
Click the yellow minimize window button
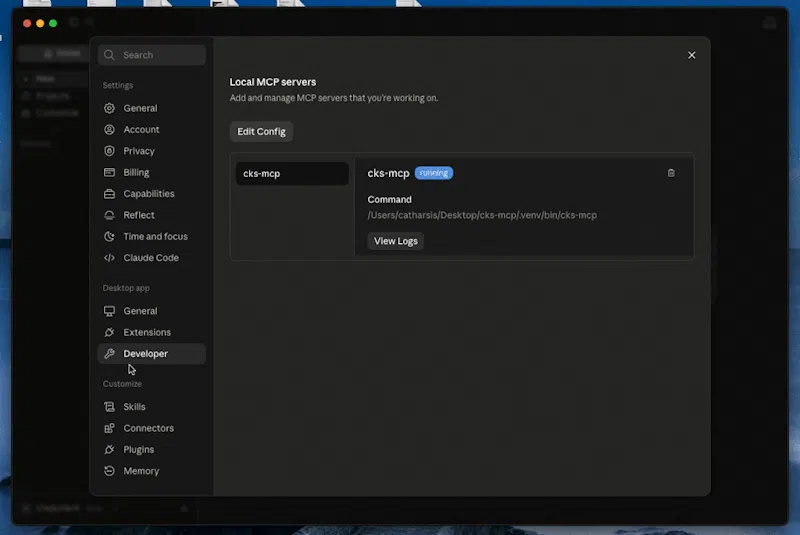click(x=40, y=23)
